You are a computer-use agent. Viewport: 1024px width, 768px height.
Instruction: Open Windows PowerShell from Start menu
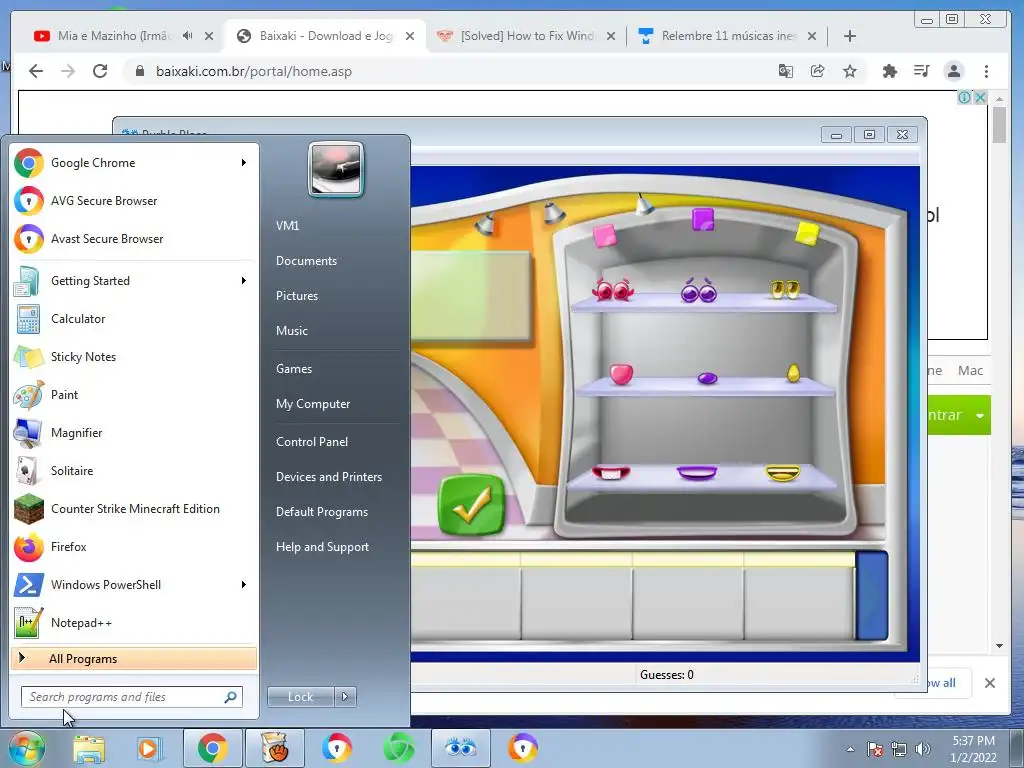134,584
